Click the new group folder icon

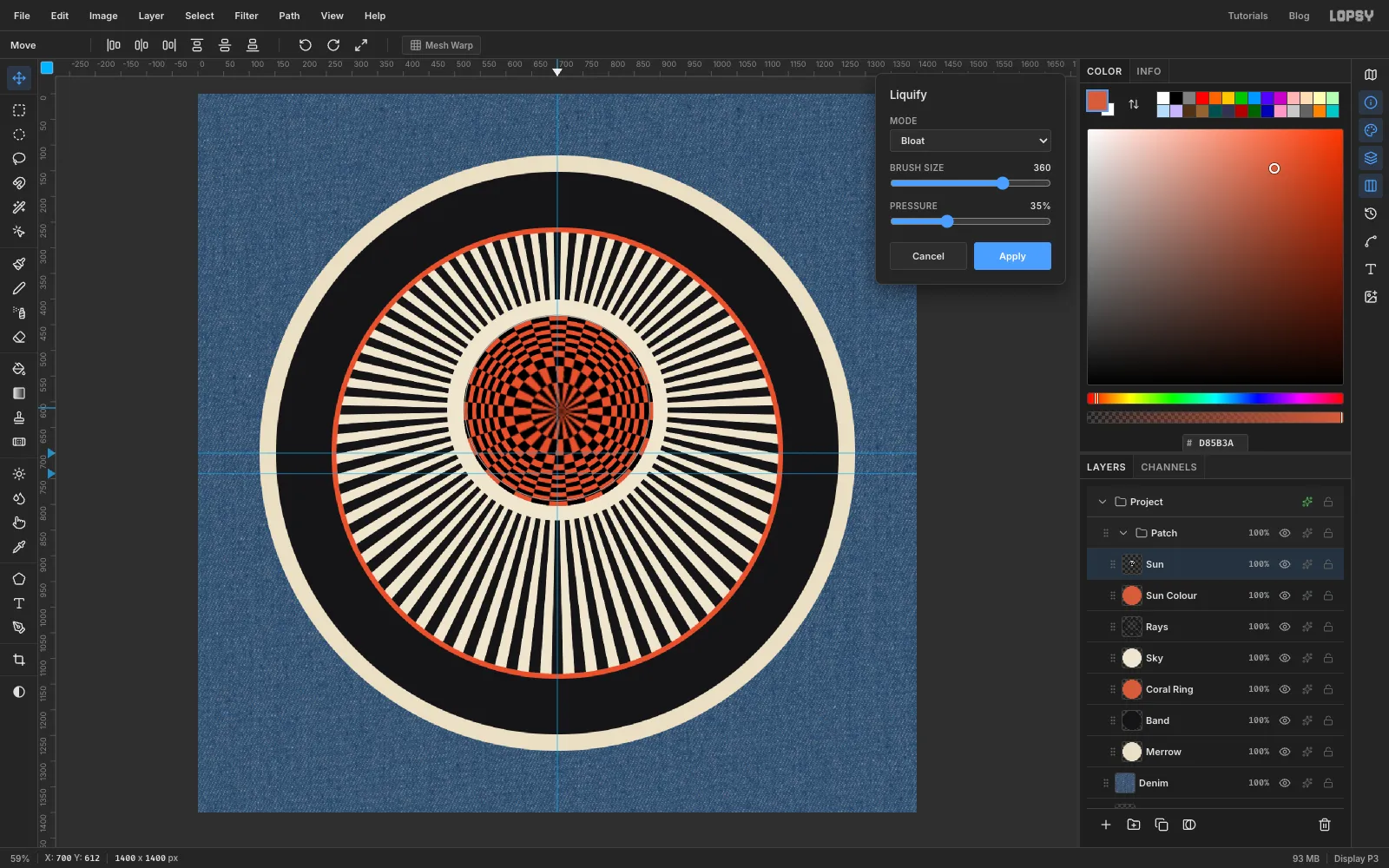point(1134,825)
